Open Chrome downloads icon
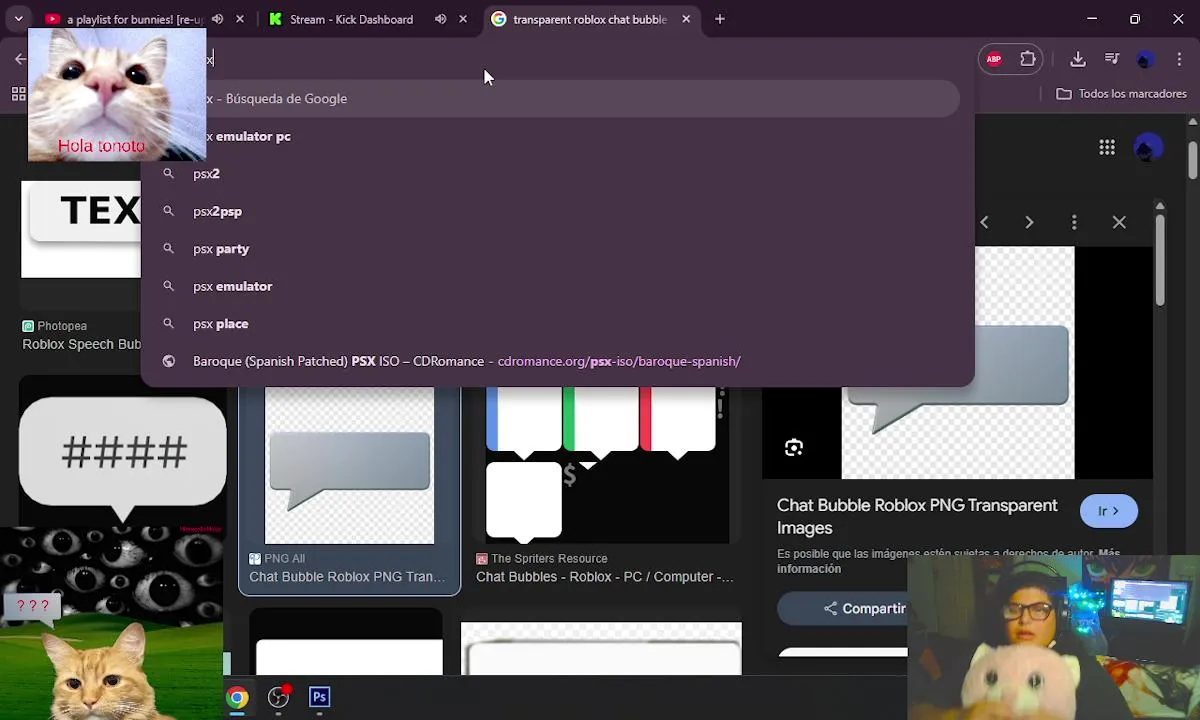This screenshot has height=720, width=1200. (1078, 59)
